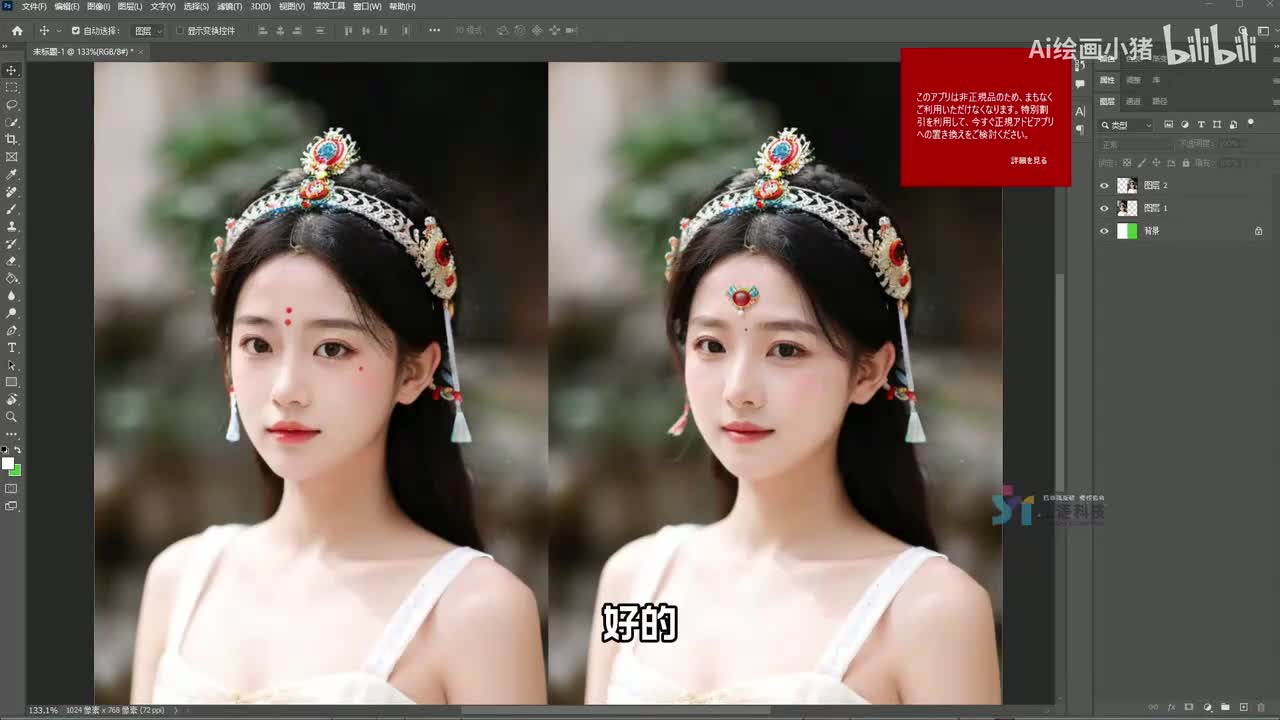
Task: Reset default foreground and background colors
Action: pos(6,451)
